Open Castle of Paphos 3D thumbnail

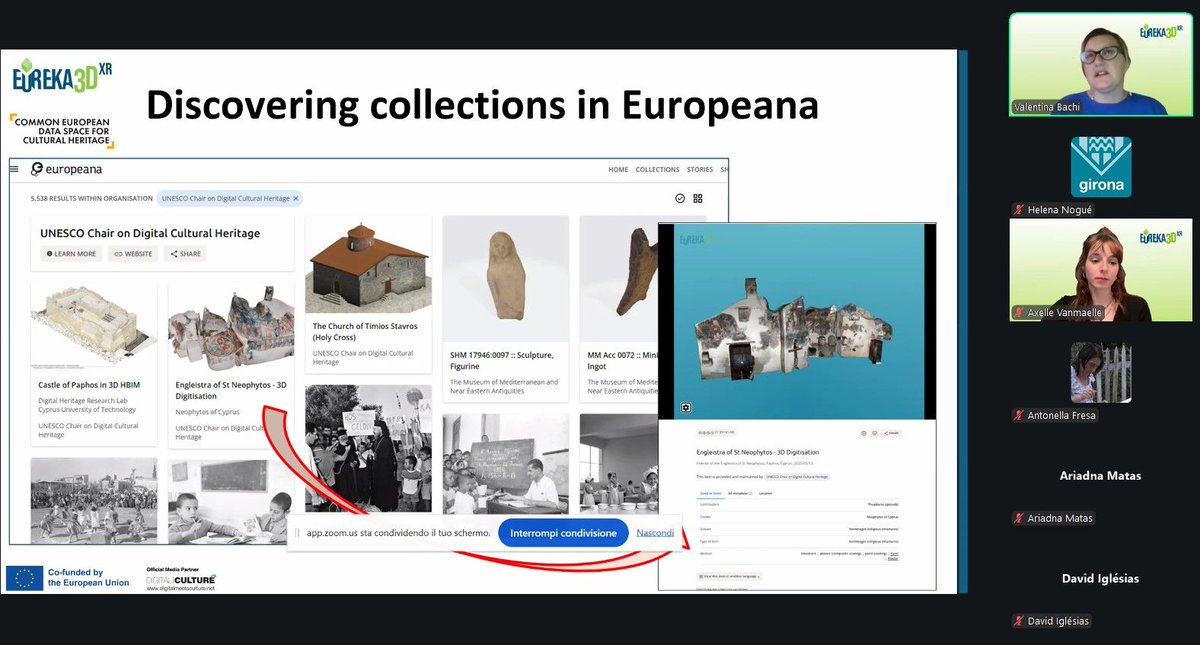[x=93, y=325]
